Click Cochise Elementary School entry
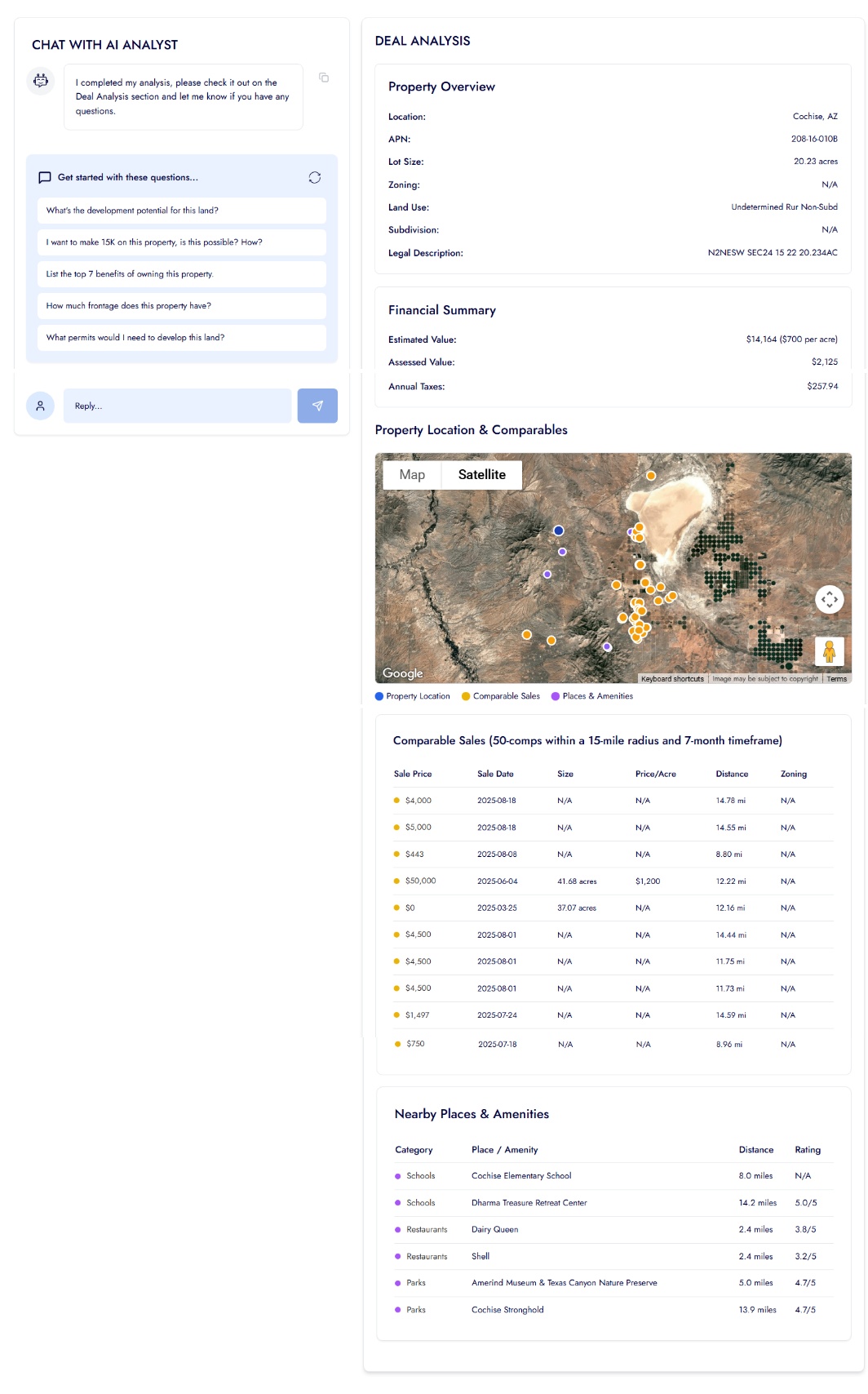This screenshot has height=1394, width=868. coord(521,1176)
